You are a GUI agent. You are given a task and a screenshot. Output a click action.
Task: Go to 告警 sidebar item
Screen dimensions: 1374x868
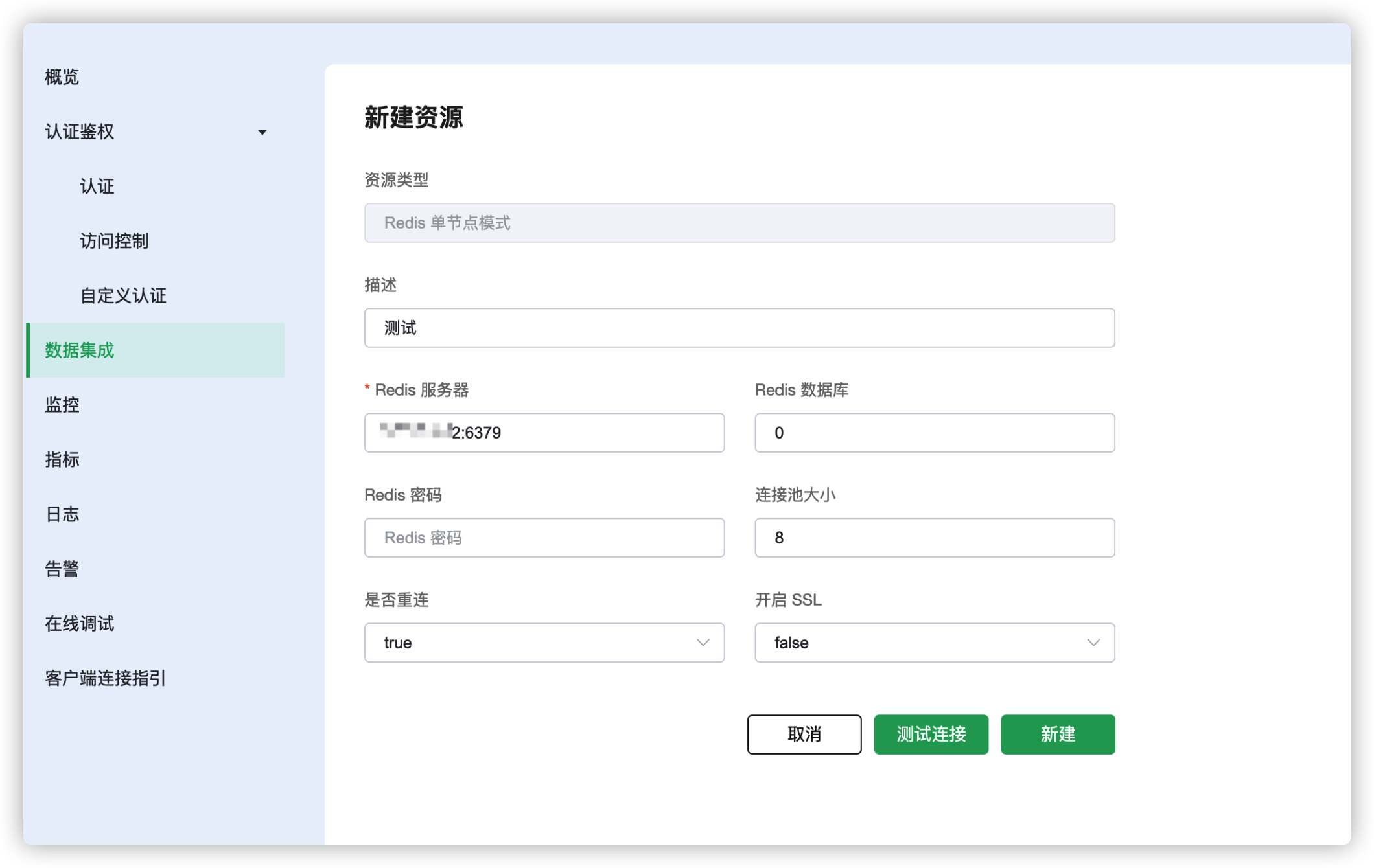(62, 569)
